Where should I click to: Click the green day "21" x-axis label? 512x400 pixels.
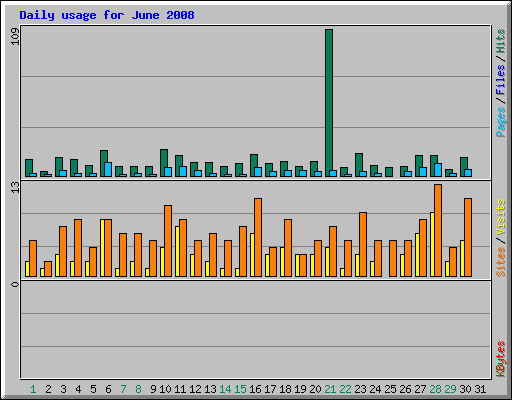[330, 389]
